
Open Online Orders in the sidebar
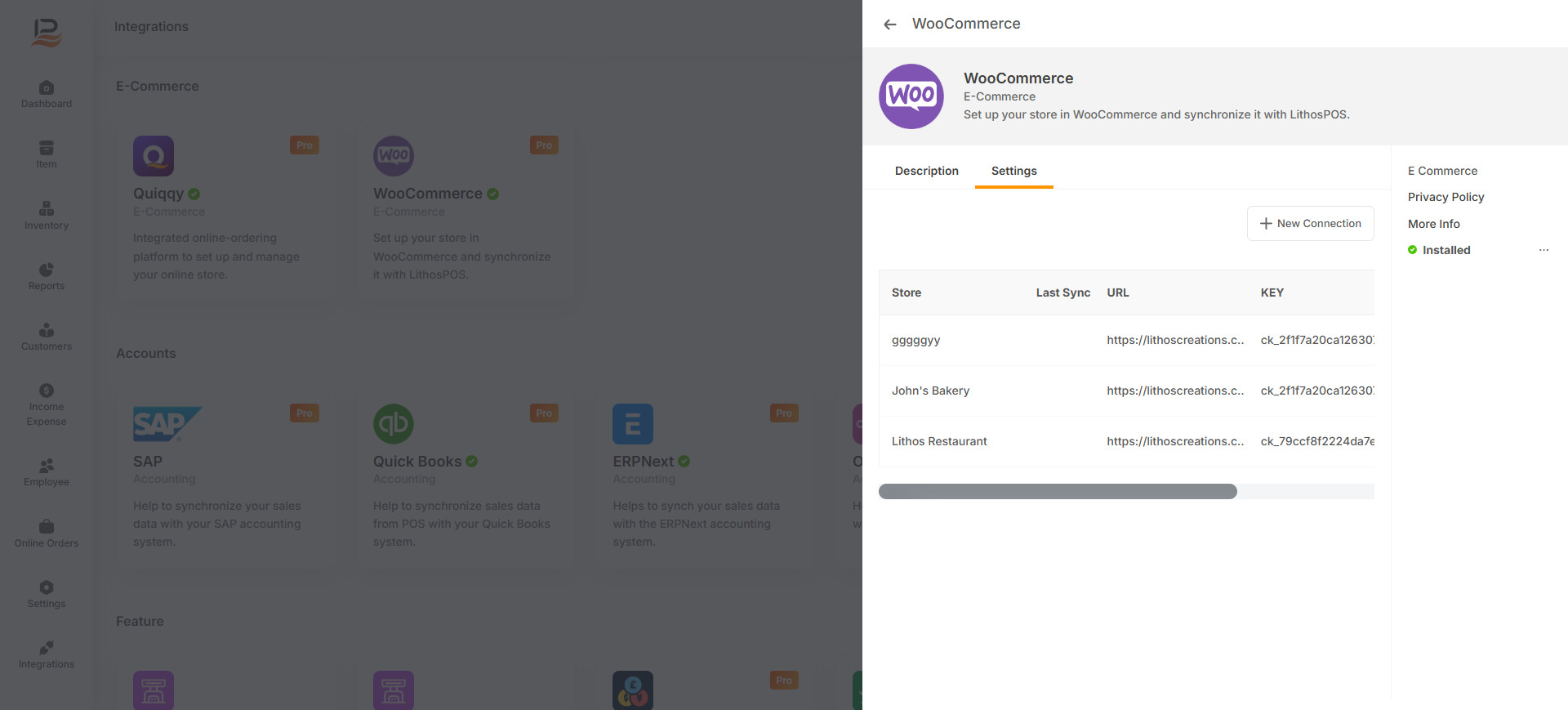coord(47,534)
